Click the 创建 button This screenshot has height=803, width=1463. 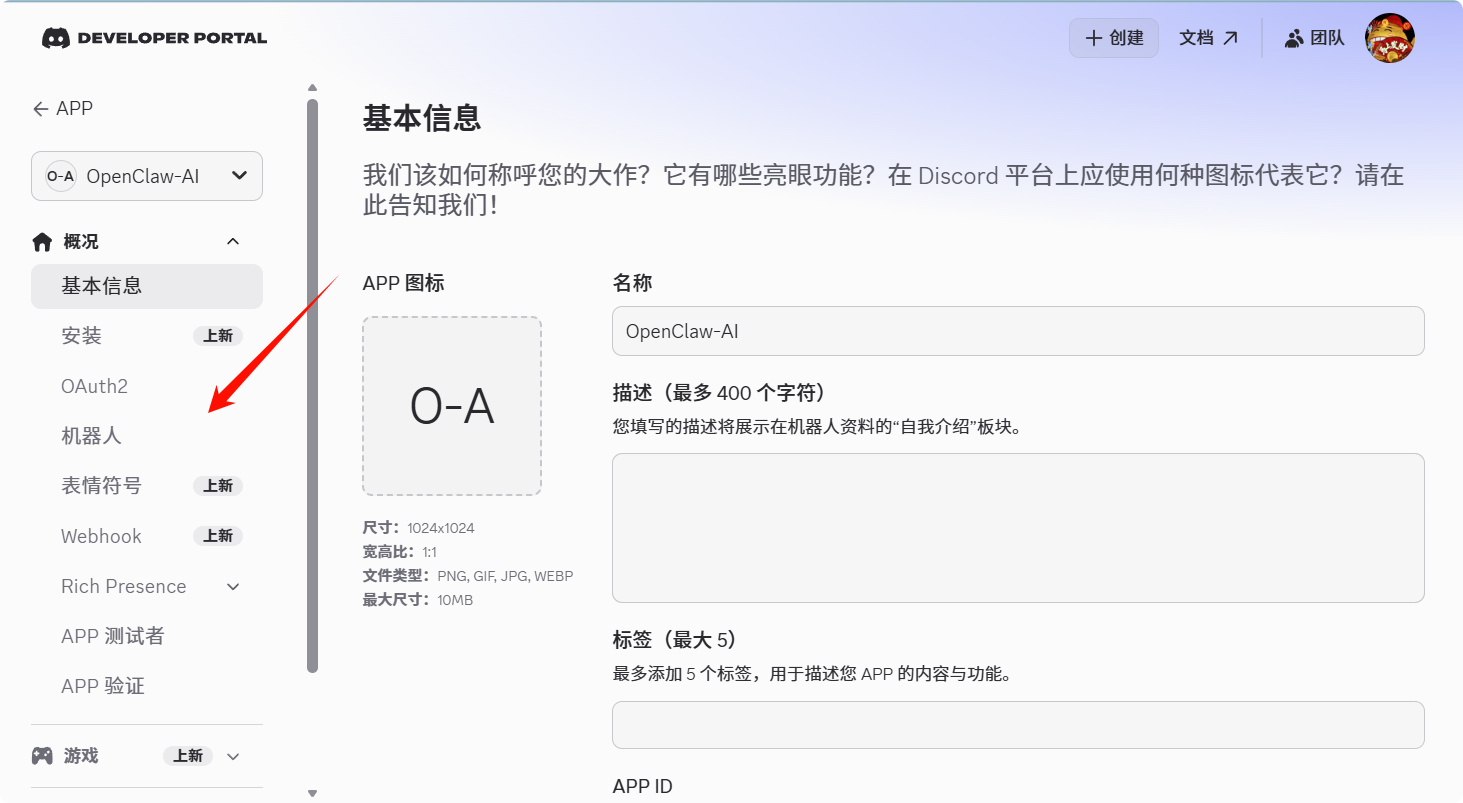pos(1114,38)
